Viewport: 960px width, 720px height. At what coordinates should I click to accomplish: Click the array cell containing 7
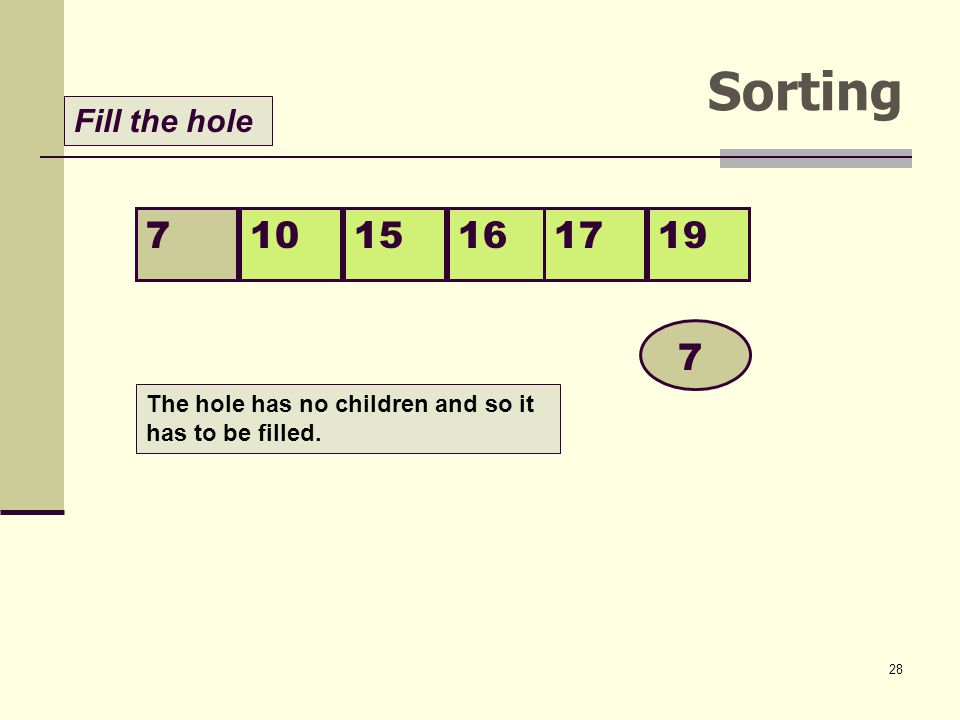click(x=187, y=244)
